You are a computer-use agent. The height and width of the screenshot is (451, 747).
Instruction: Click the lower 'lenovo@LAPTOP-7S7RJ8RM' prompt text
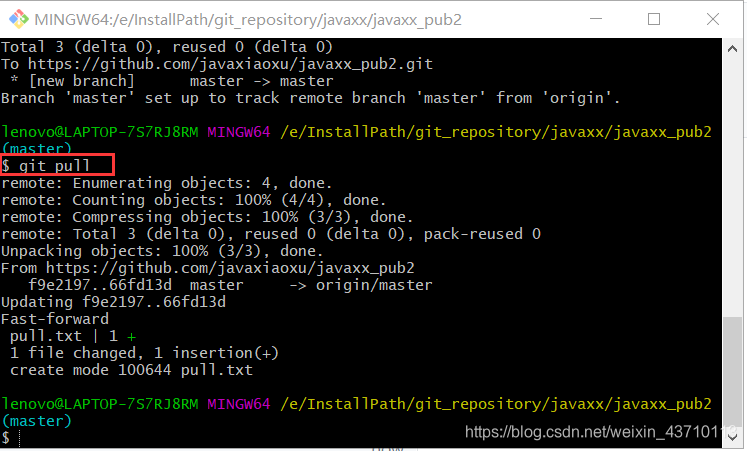click(100, 404)
